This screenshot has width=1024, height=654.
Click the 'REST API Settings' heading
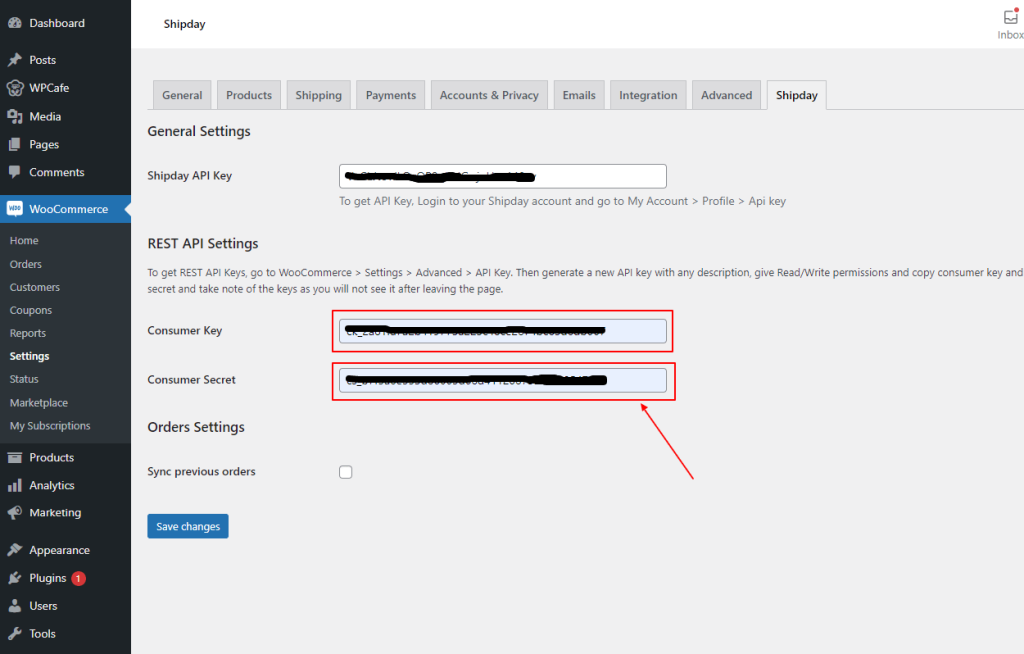[203, 244]
